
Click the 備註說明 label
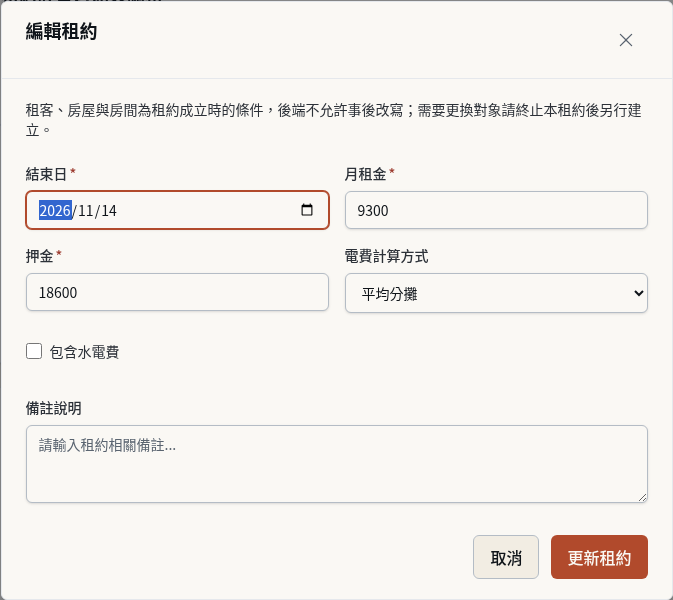click(54, 408)
